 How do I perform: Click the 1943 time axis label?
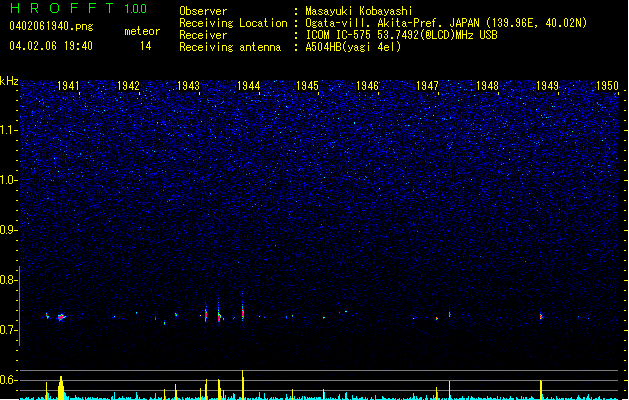(x=188, y=86)
